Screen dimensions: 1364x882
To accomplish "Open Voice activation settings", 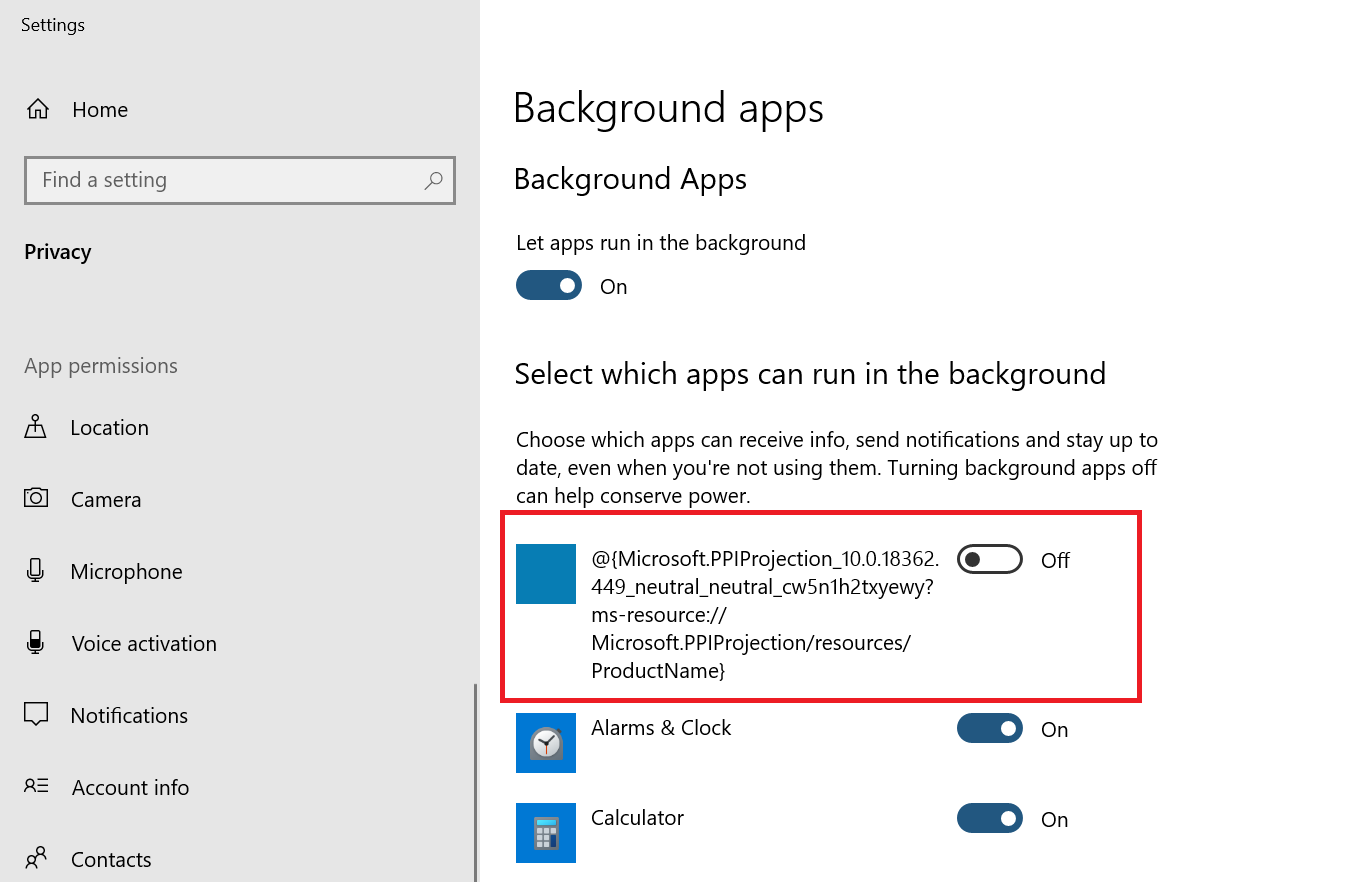I will coord(144,643).
